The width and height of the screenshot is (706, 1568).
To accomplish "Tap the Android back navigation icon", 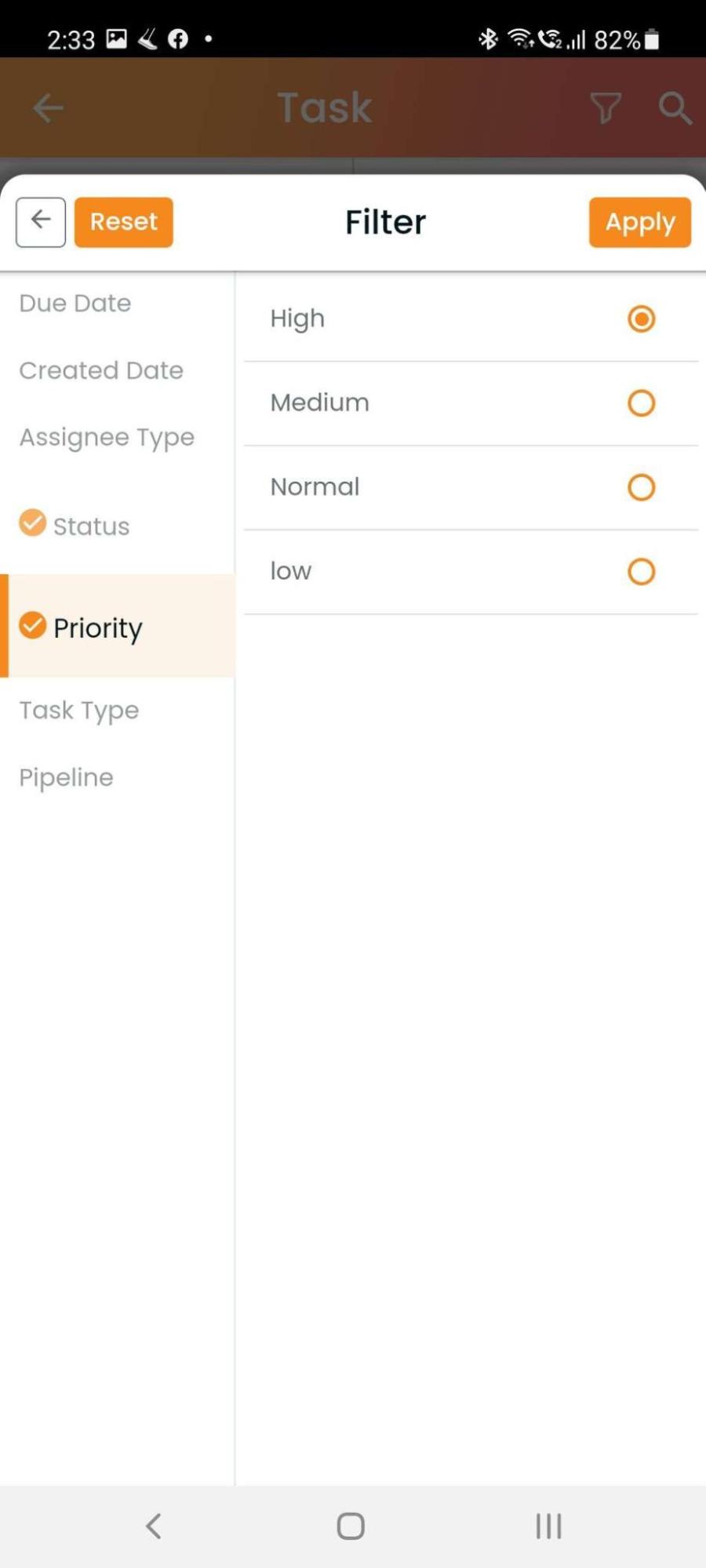I will 154,1526.
